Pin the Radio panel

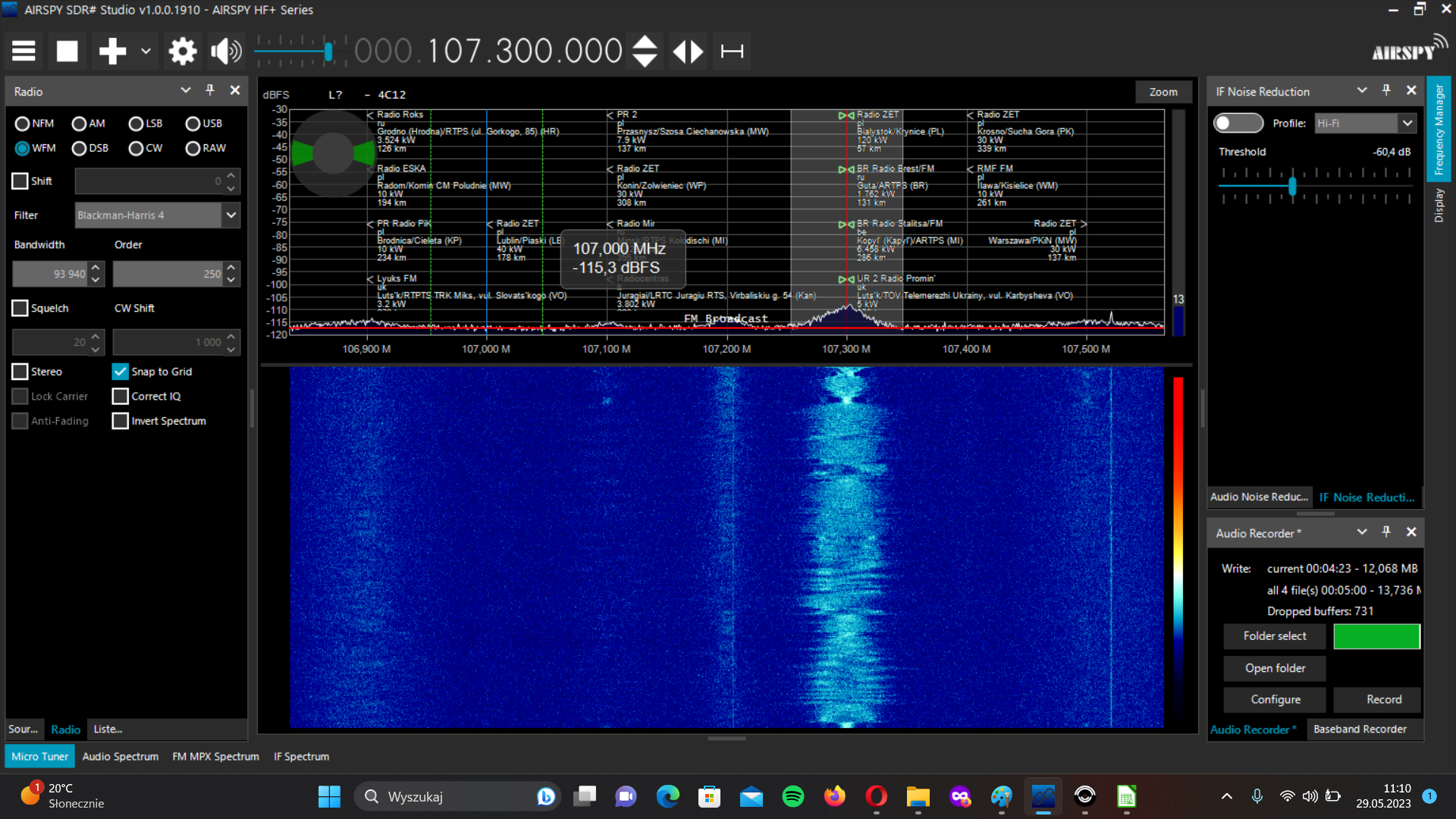coord(210,90)
